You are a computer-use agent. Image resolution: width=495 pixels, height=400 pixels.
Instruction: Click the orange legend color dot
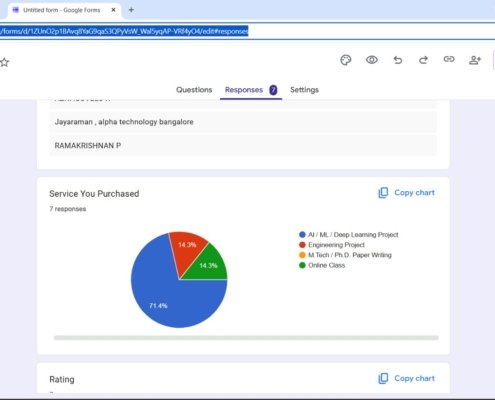(302, 255)
